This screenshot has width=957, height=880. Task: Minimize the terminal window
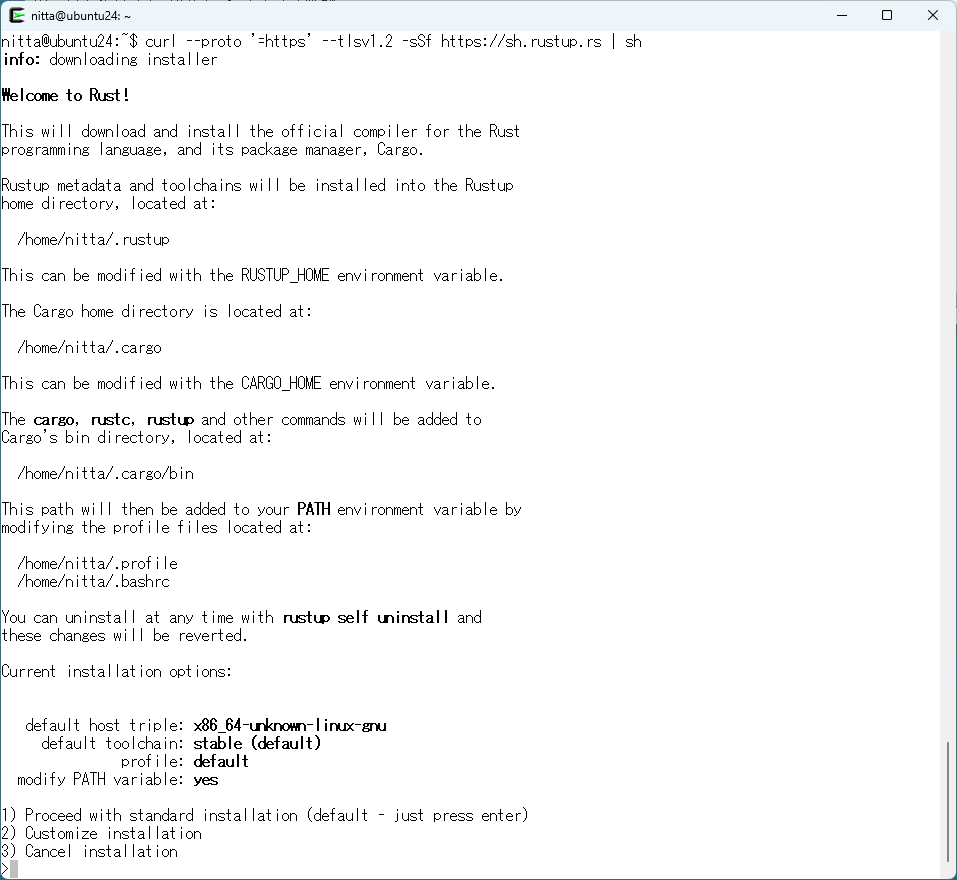coord(841,15)
